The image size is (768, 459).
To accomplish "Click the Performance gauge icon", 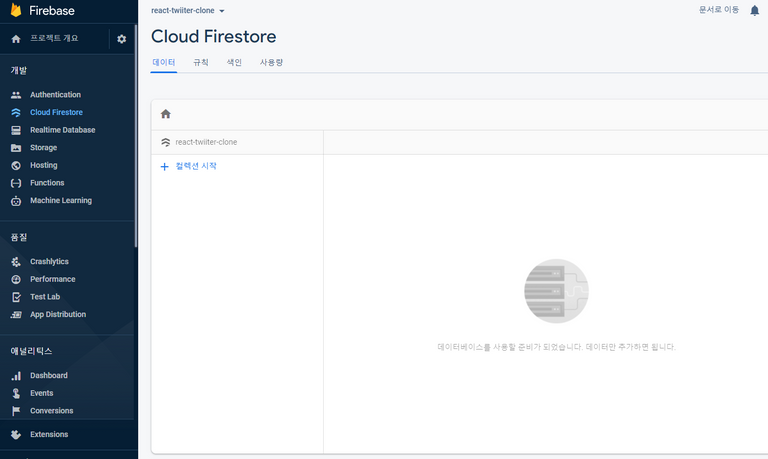I will [x=16, y=279].
